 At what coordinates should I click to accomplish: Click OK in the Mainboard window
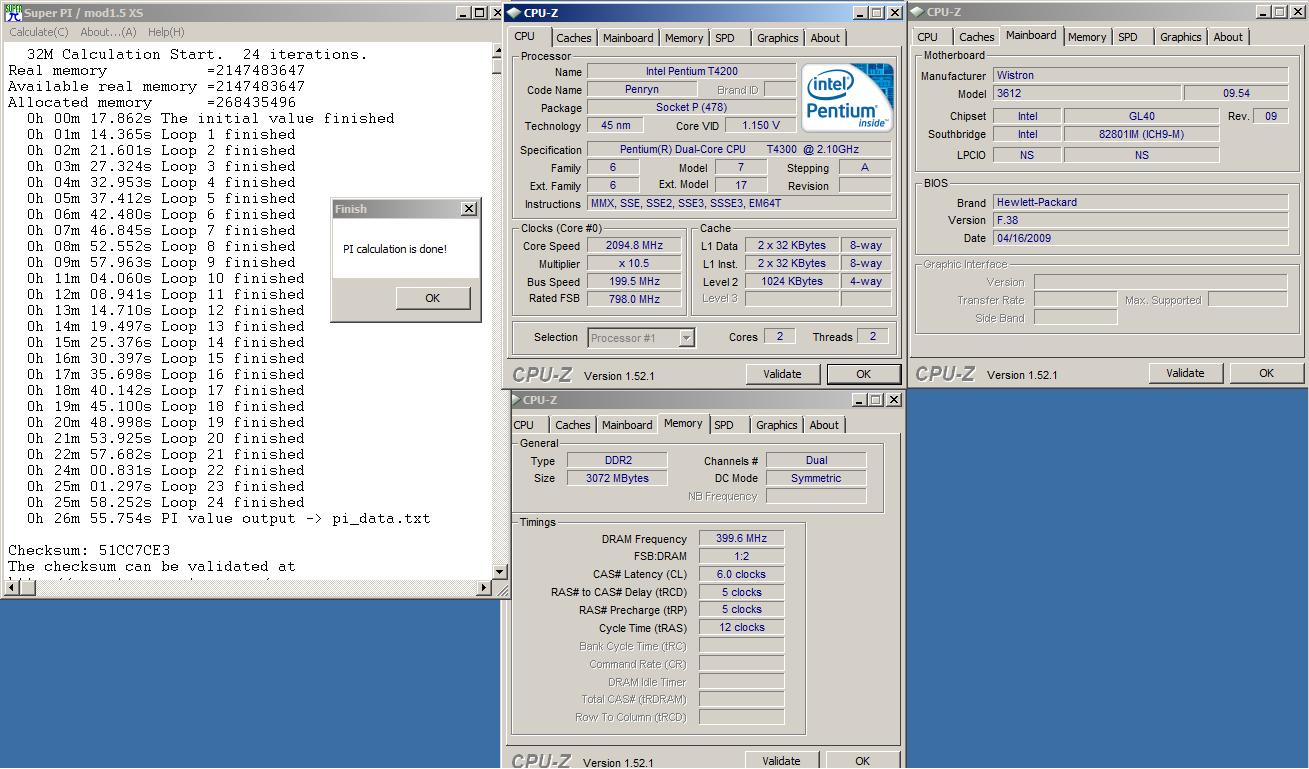[1267, 373]
